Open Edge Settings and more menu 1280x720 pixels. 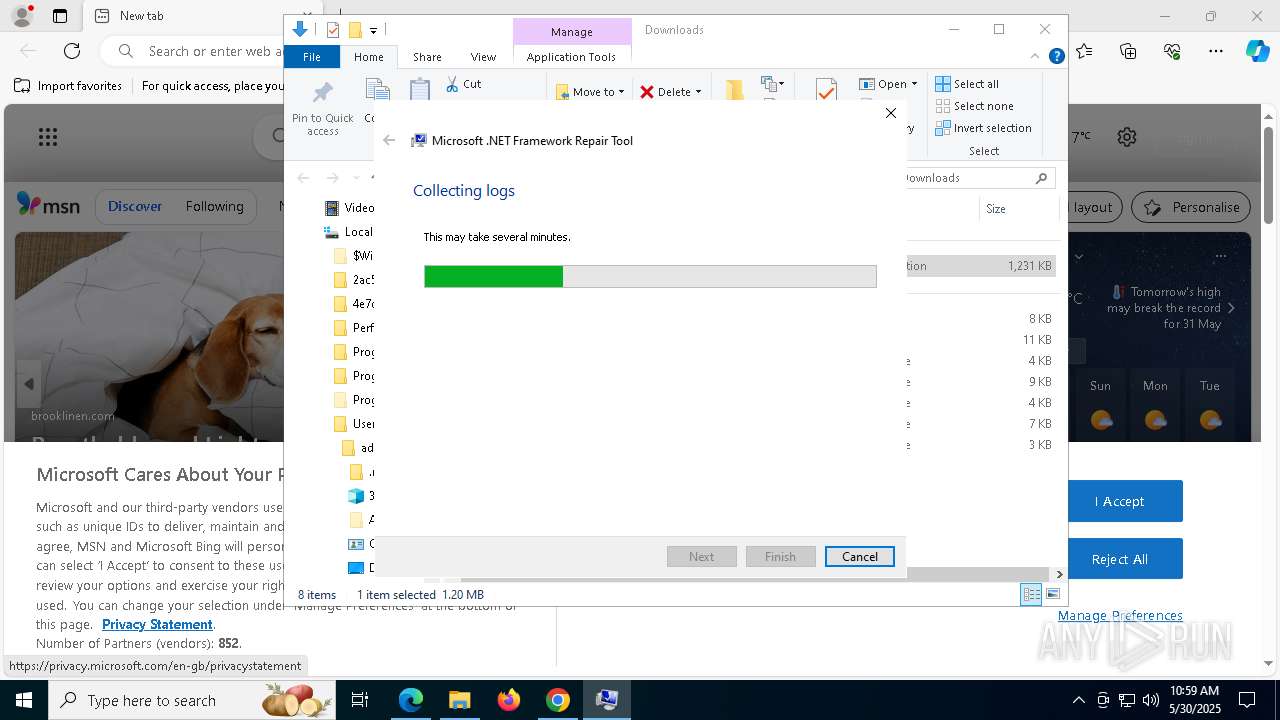(1215, 51)
